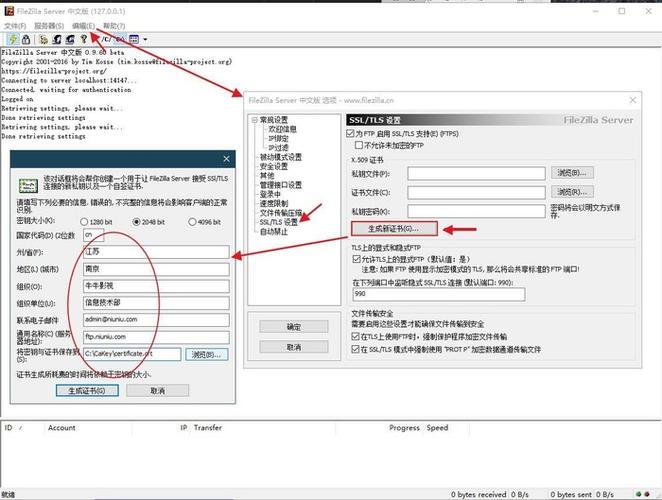
Task: Select 管理接口设置 in the settings tree
Action: click(281, 185)
